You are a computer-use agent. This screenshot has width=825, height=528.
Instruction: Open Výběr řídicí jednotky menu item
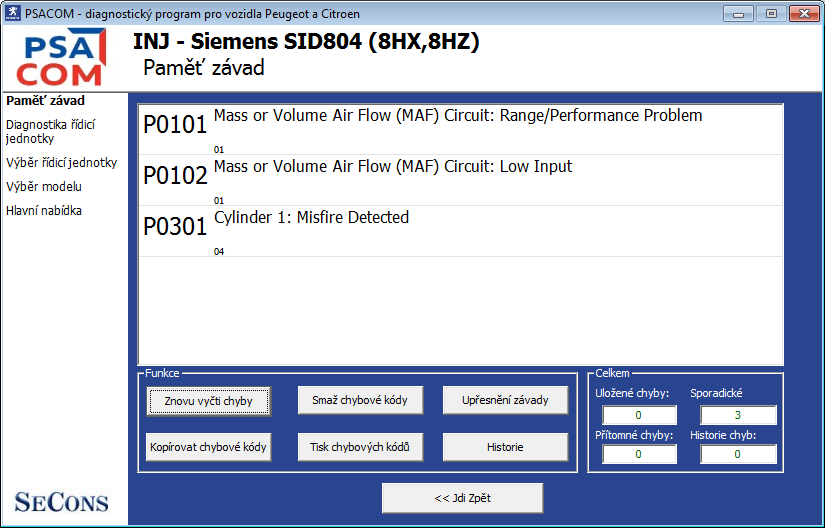point(61,162)
